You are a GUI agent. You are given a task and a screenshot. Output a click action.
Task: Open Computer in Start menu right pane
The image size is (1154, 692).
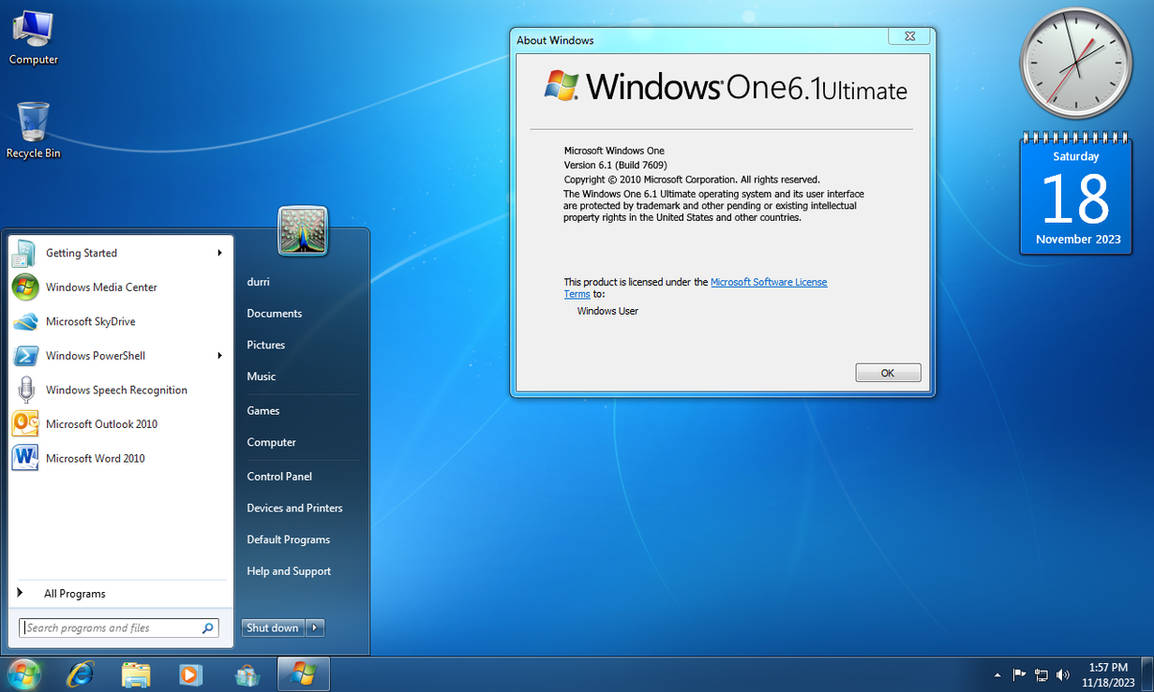click(271, 442)
